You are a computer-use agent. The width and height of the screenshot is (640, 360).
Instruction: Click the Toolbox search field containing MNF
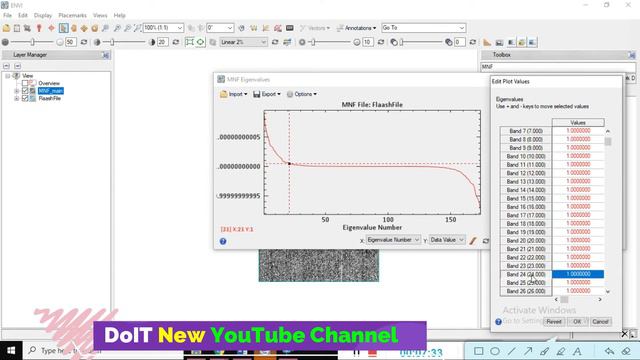tap(558, 67)
